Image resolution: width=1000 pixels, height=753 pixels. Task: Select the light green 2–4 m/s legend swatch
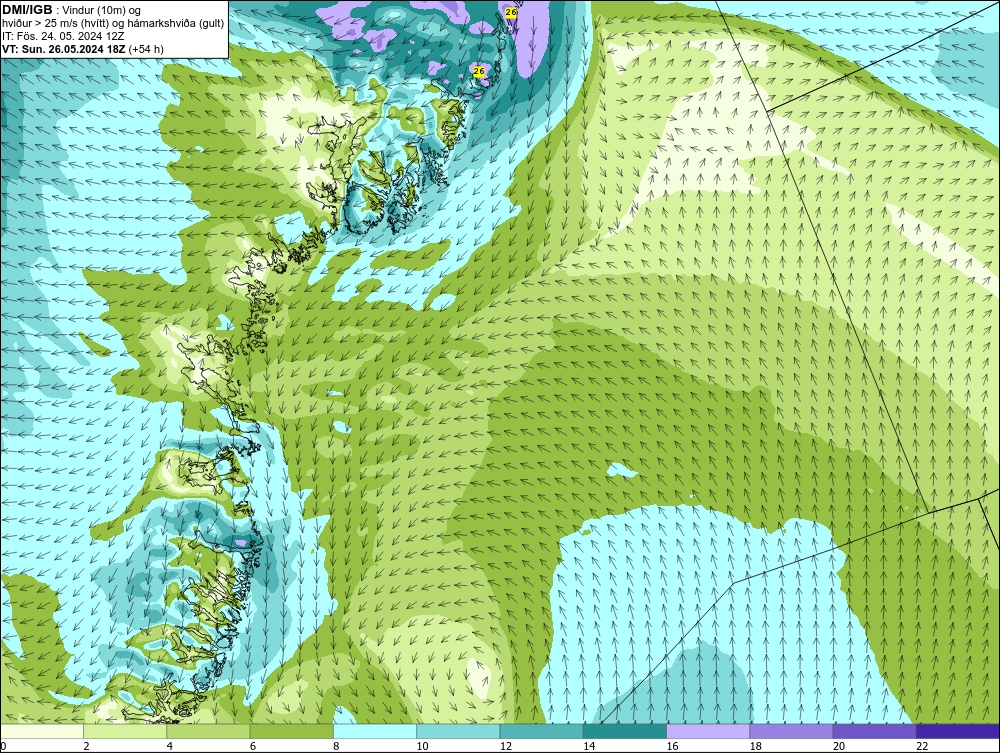click(125, 731)
